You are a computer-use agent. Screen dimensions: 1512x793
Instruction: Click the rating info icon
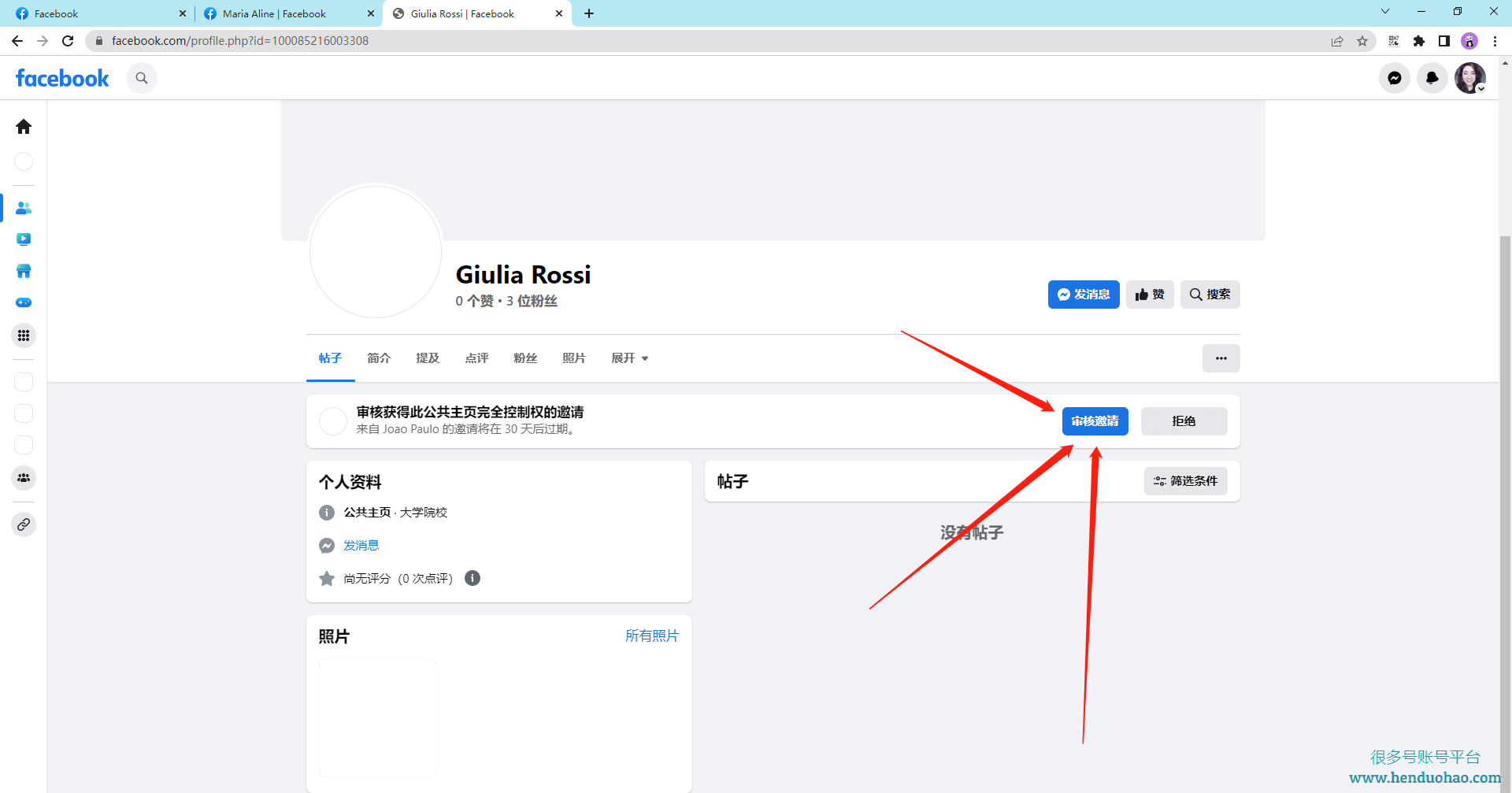[x=472, y=578]
